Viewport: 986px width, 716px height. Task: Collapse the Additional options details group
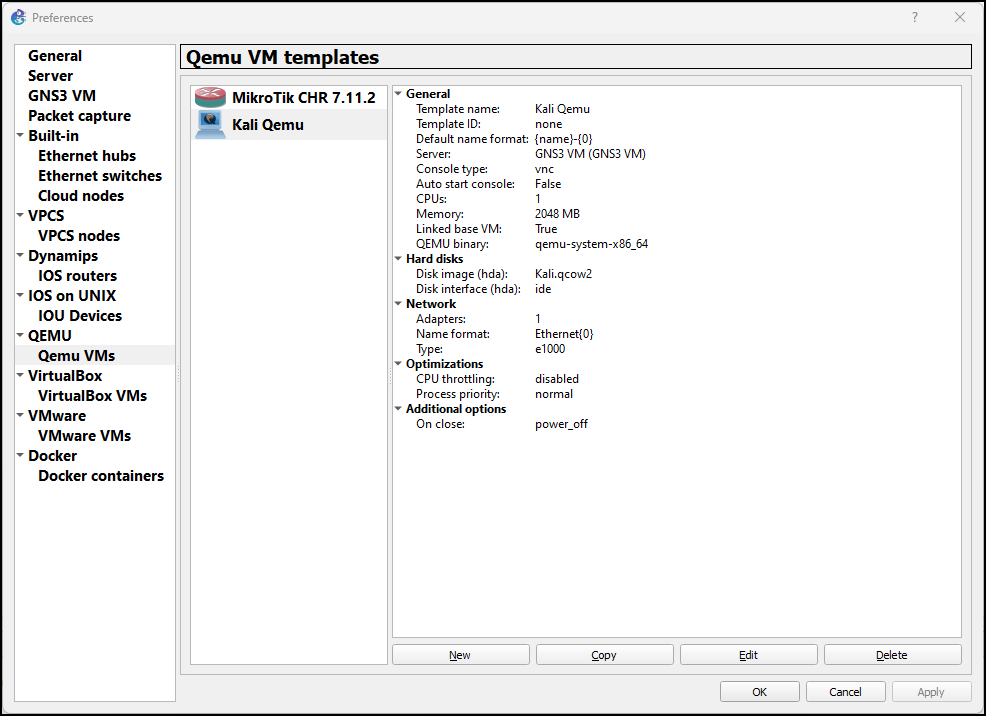(x=398, y=409)
